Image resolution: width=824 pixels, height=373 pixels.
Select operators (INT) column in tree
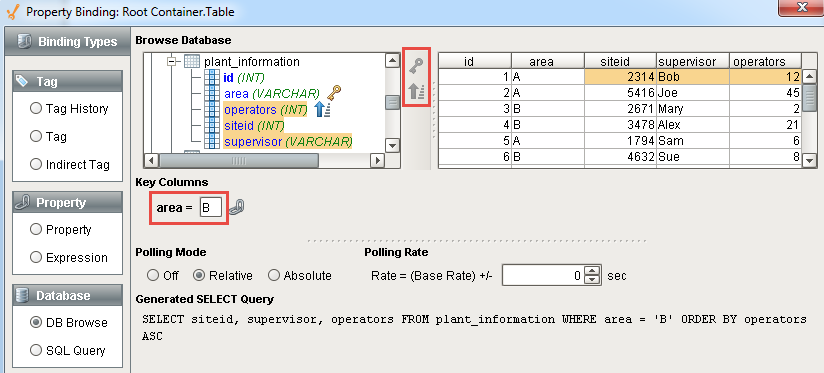point(265,110)
